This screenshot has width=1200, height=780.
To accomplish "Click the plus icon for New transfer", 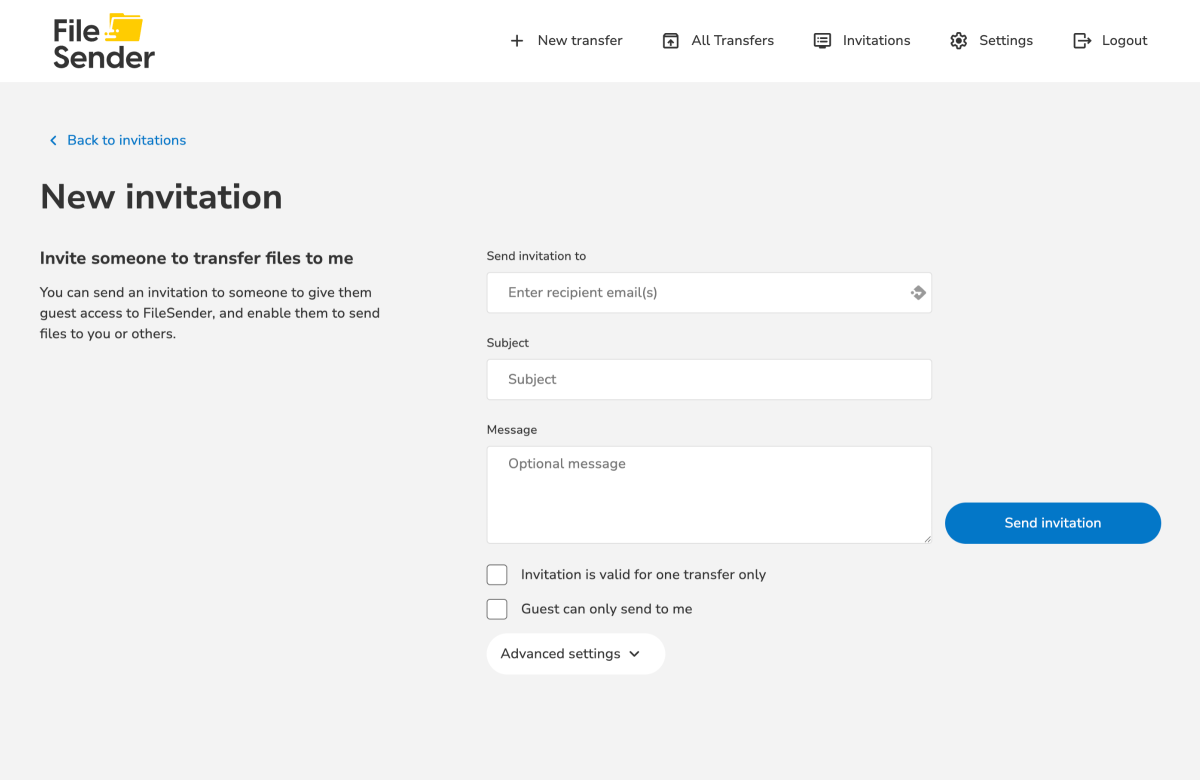I will coord(517,41).
